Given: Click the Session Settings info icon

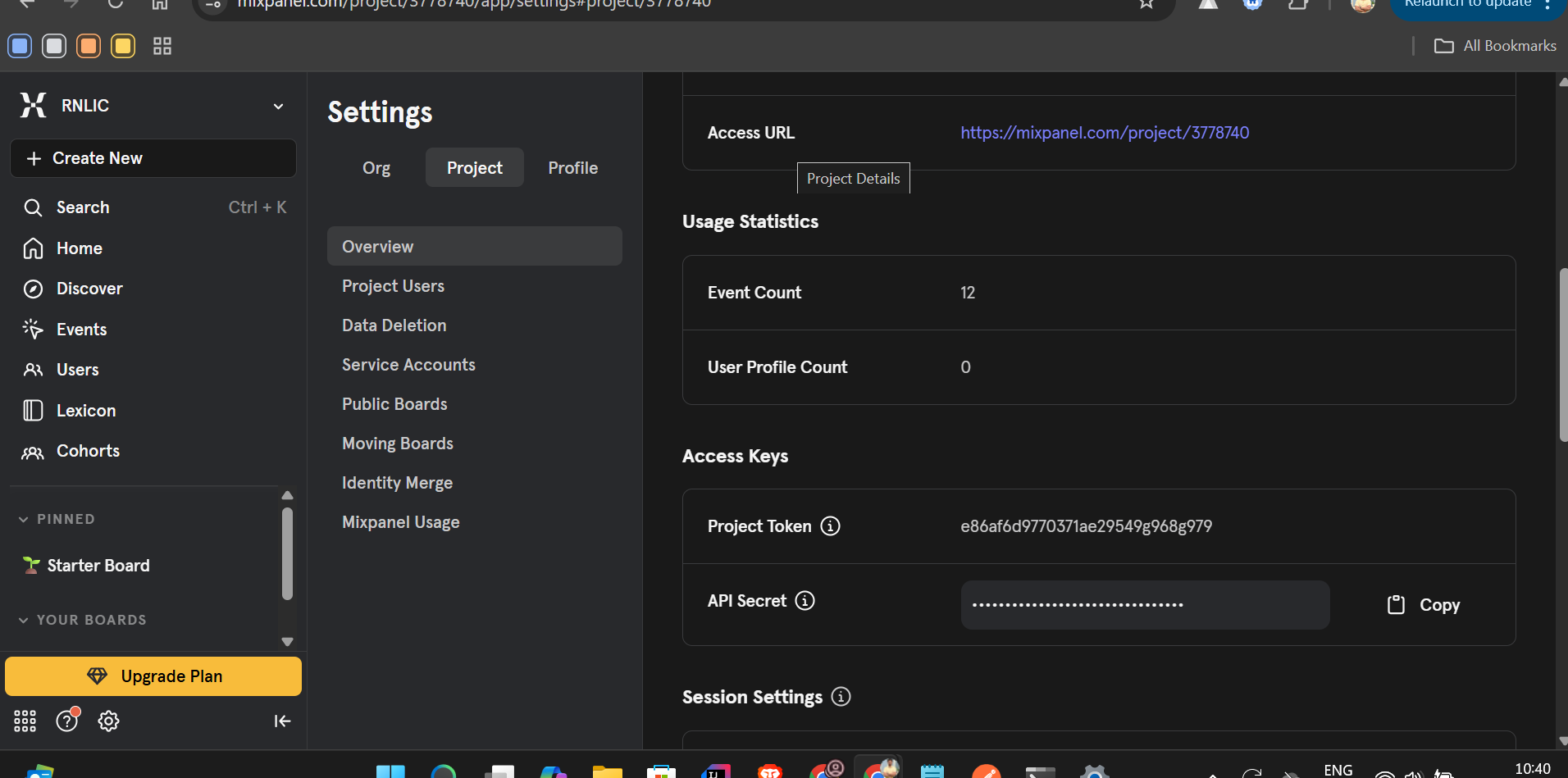Looking at the screenshot, I should (x=841, y=697).
